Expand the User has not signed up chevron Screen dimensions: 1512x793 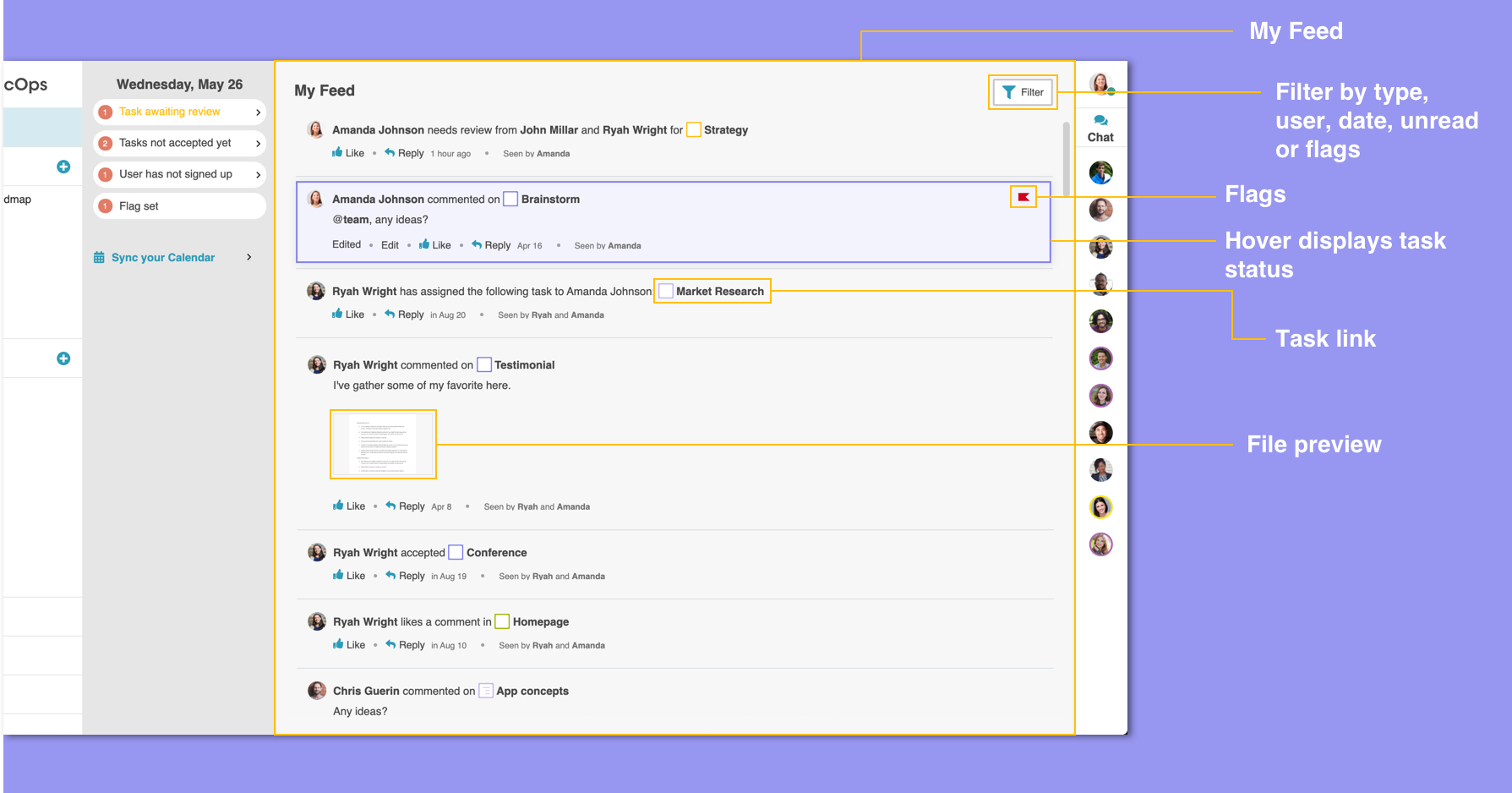tap(258, 175)
